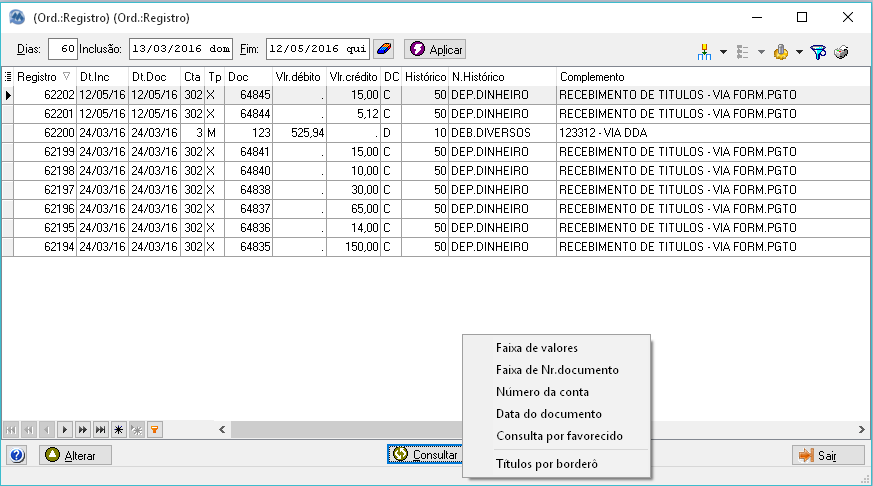The height and width of the screenshot is (486, 873).
Task: Click the Dt.Doc column header
Action: [154, 77]
